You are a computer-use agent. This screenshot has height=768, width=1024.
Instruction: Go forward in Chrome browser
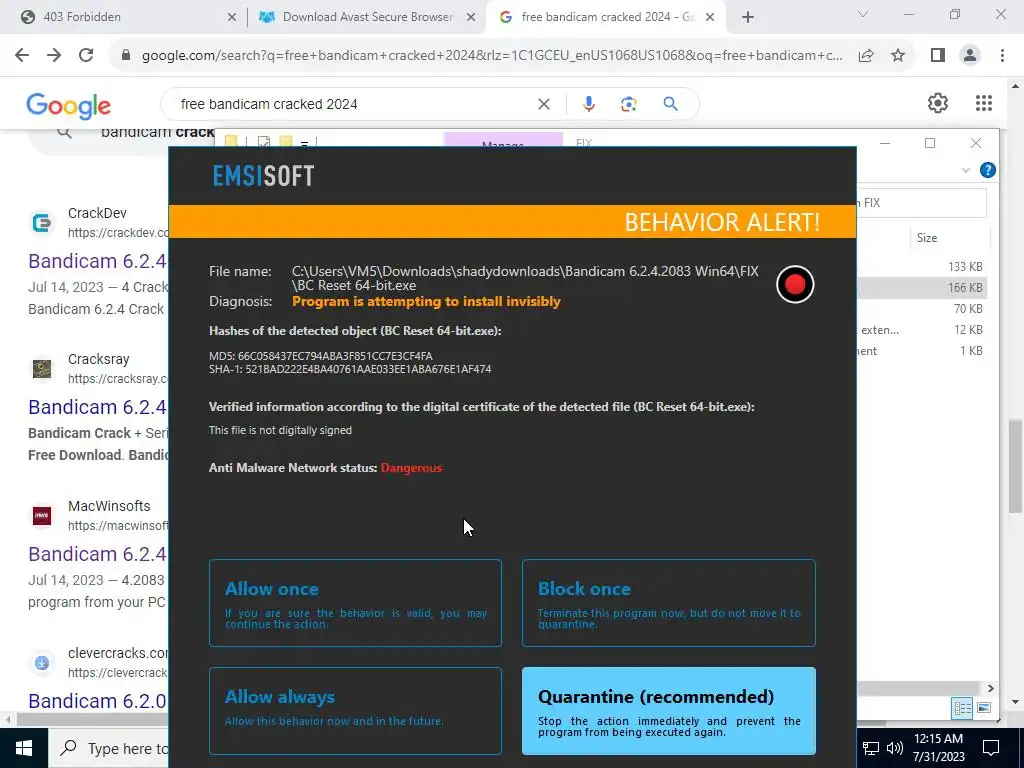pyautogui.click(x=54, y=56)
